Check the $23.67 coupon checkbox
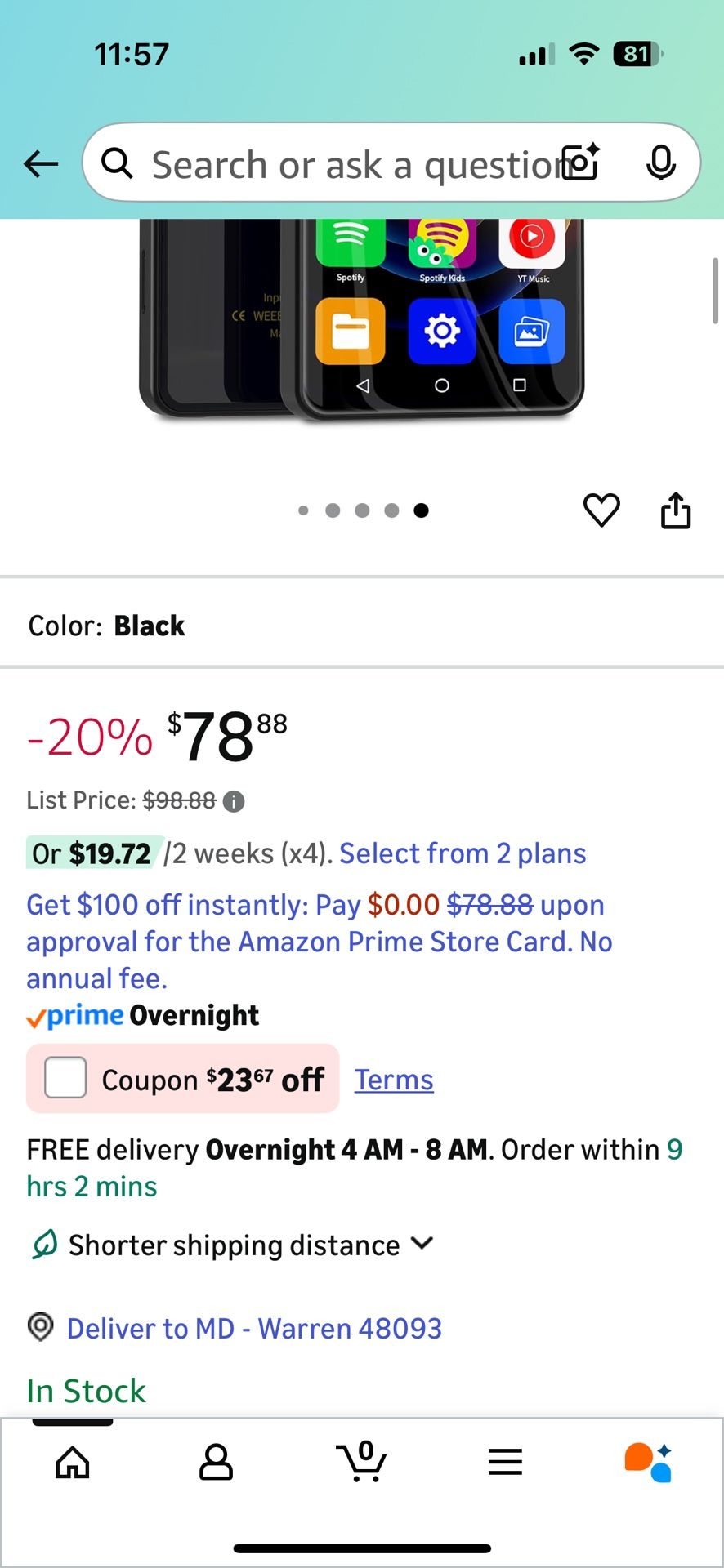Screen dimensions: 724x1568 (x=65, y=1078)
